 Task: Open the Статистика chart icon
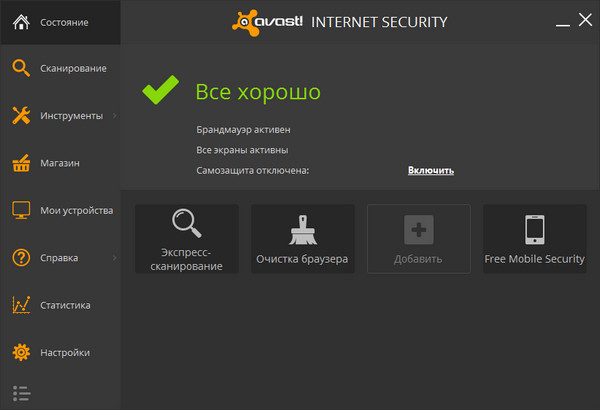(x=21, y=305)
